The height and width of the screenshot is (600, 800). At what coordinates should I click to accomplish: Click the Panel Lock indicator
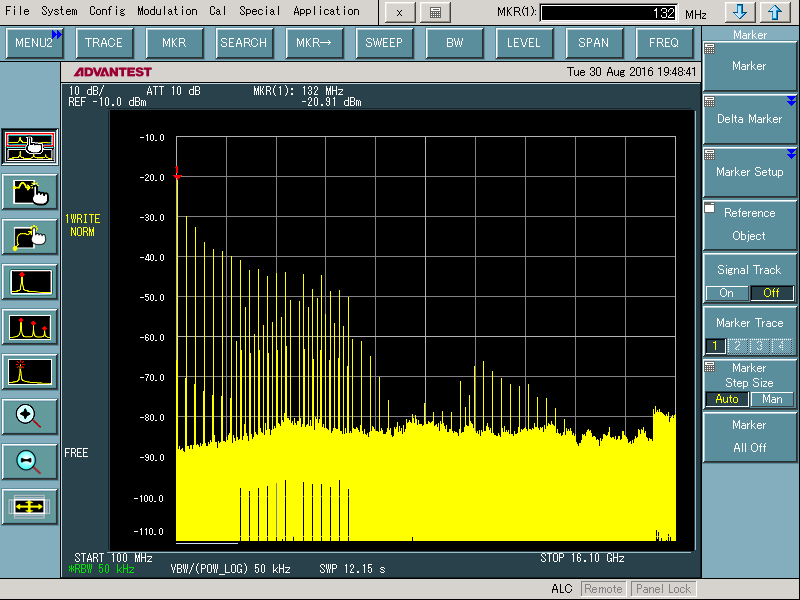point(663,589)
